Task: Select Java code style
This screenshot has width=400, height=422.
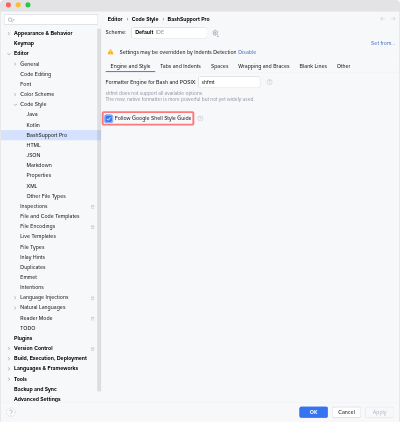Action: point(32,114)
